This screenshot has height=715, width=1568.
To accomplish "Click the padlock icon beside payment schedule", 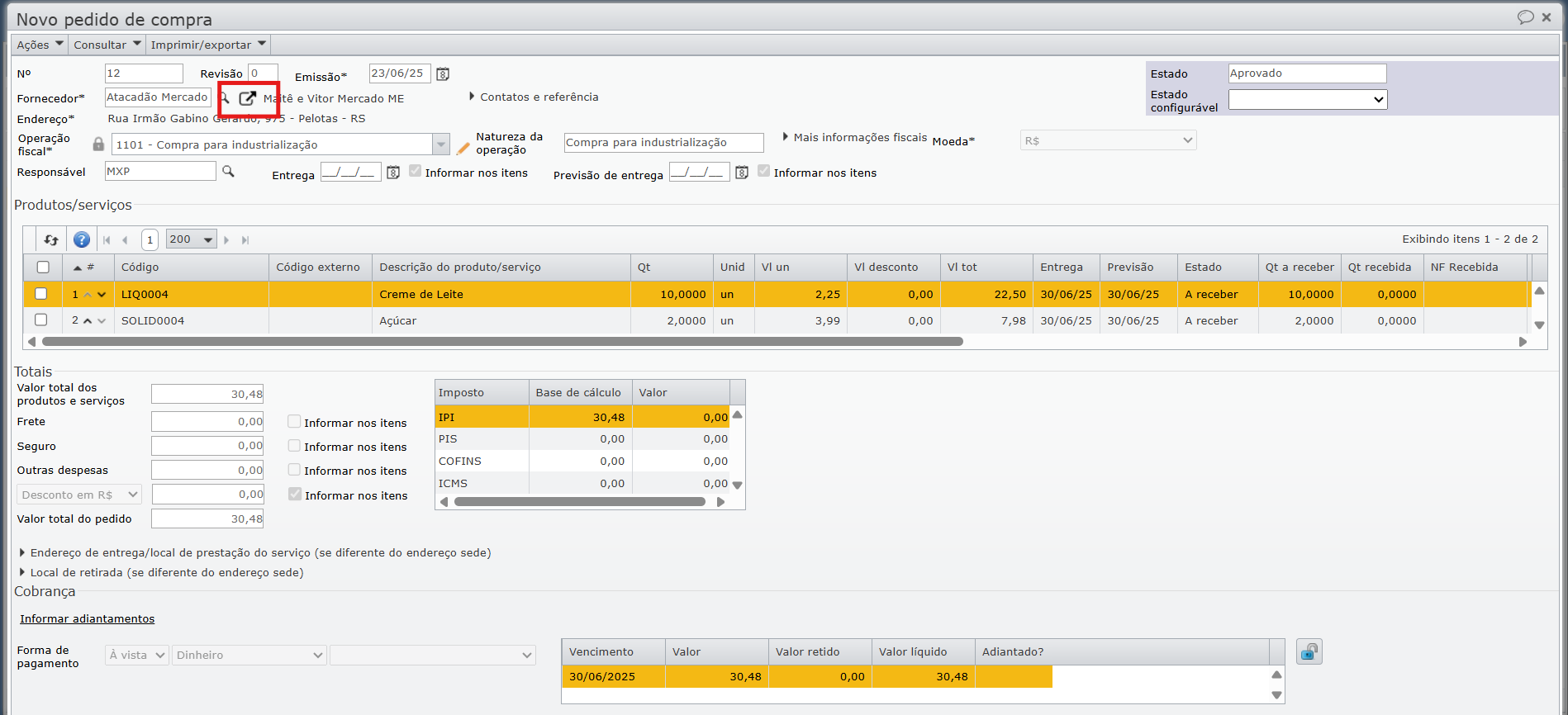I will (x=1309, y=652).
